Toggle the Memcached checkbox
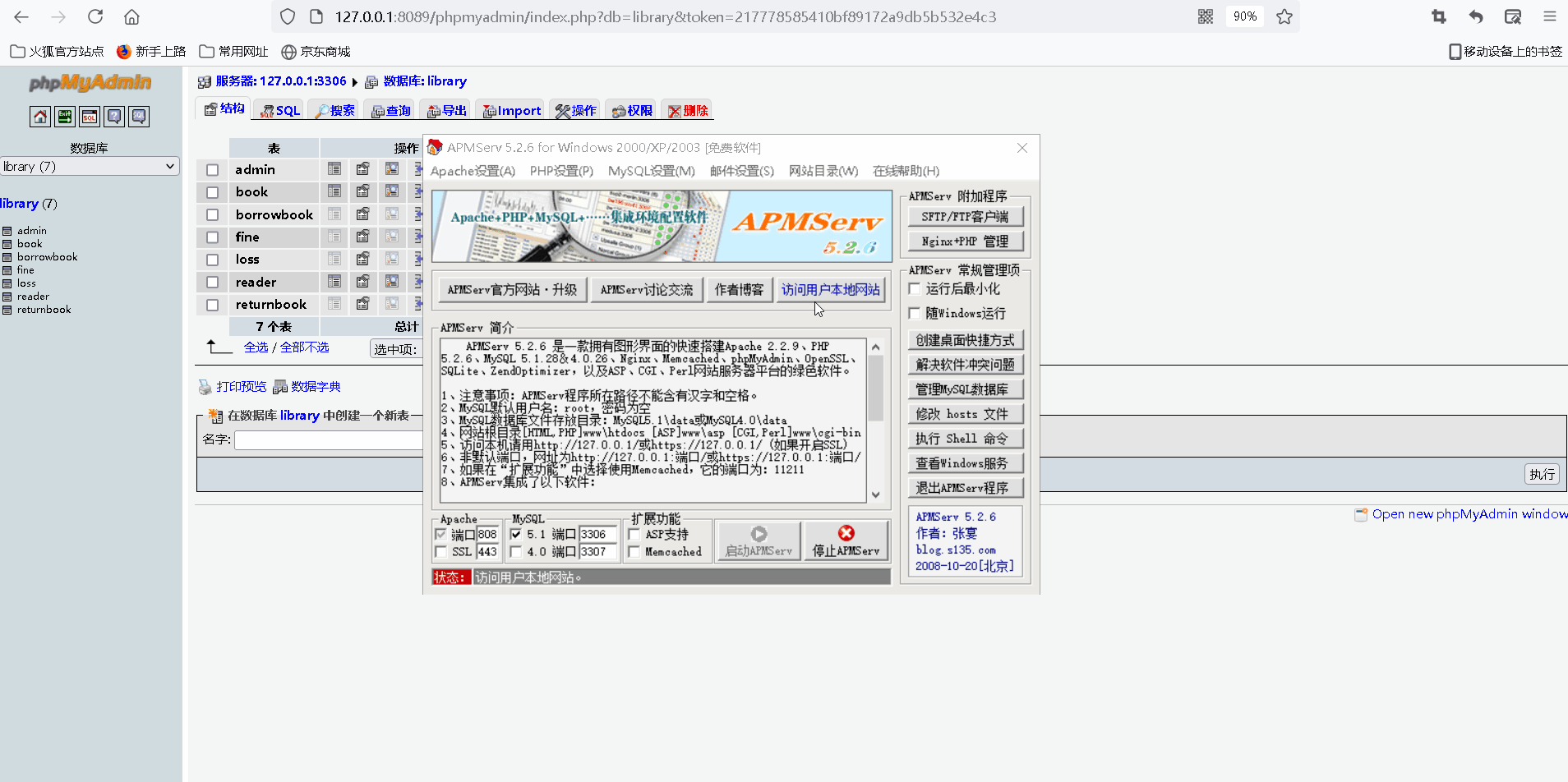 (x=634, y=552)
